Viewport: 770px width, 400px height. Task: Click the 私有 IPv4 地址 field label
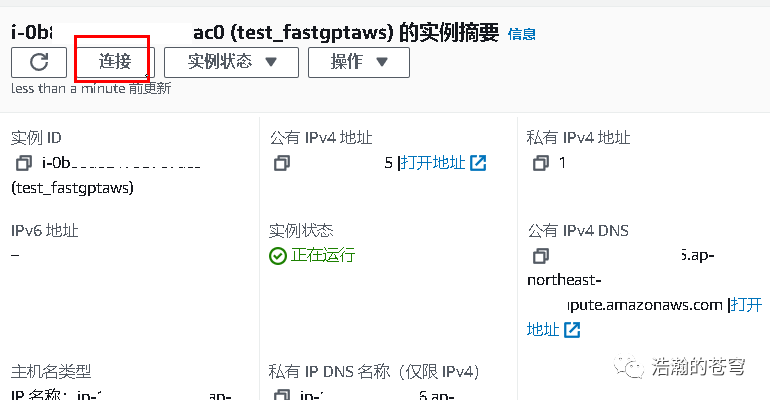coord(579,138)
